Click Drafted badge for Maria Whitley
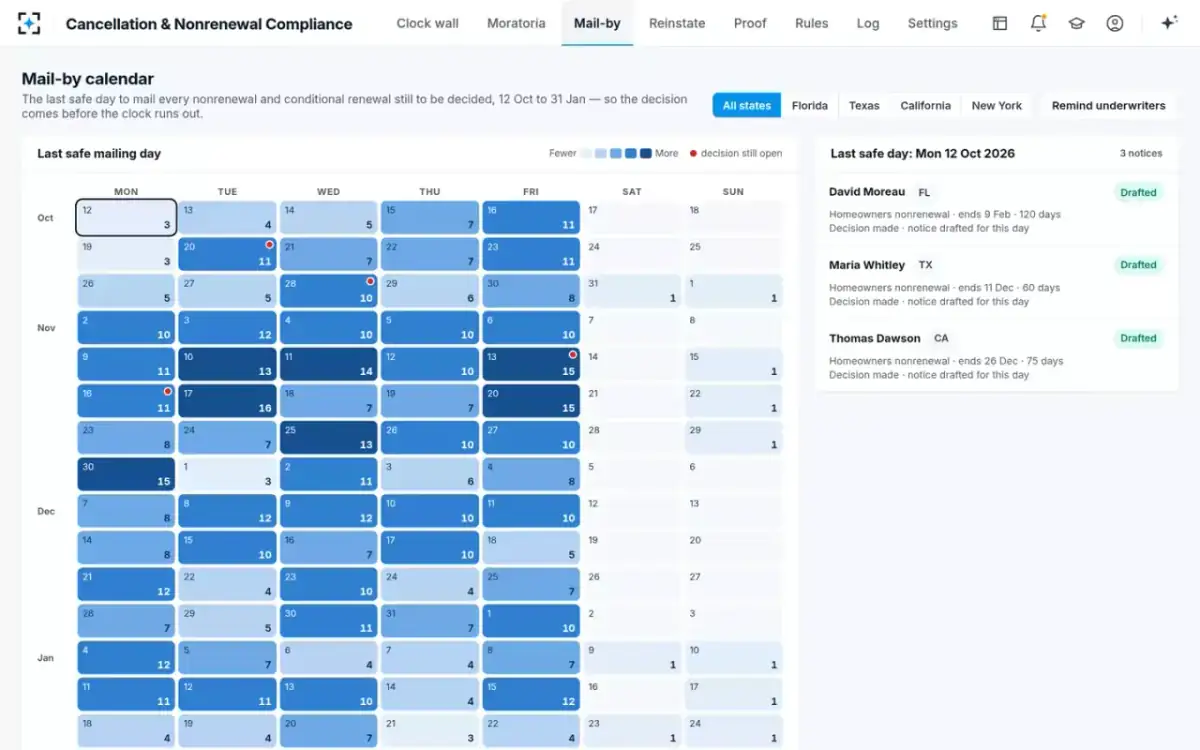 [1138, 265]
